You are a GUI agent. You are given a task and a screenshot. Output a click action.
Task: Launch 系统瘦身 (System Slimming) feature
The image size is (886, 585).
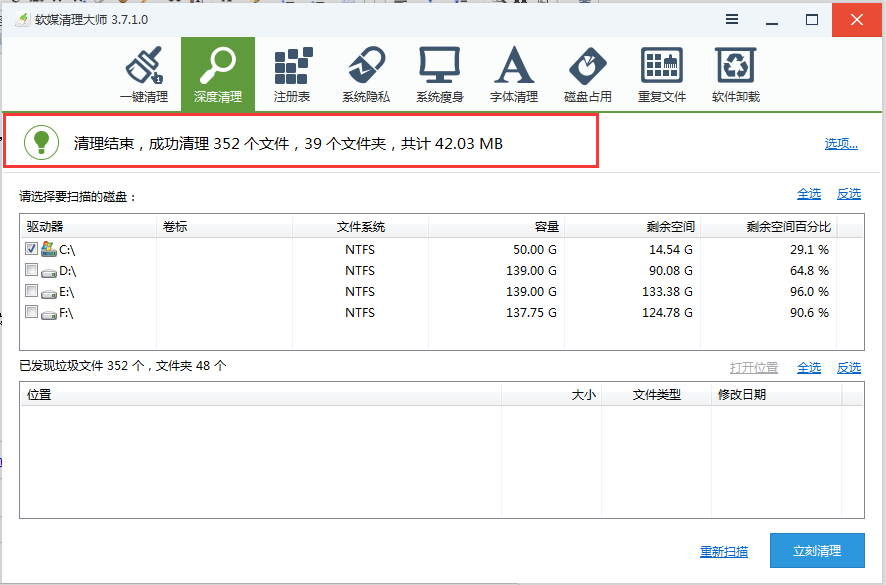coord(440,70)
